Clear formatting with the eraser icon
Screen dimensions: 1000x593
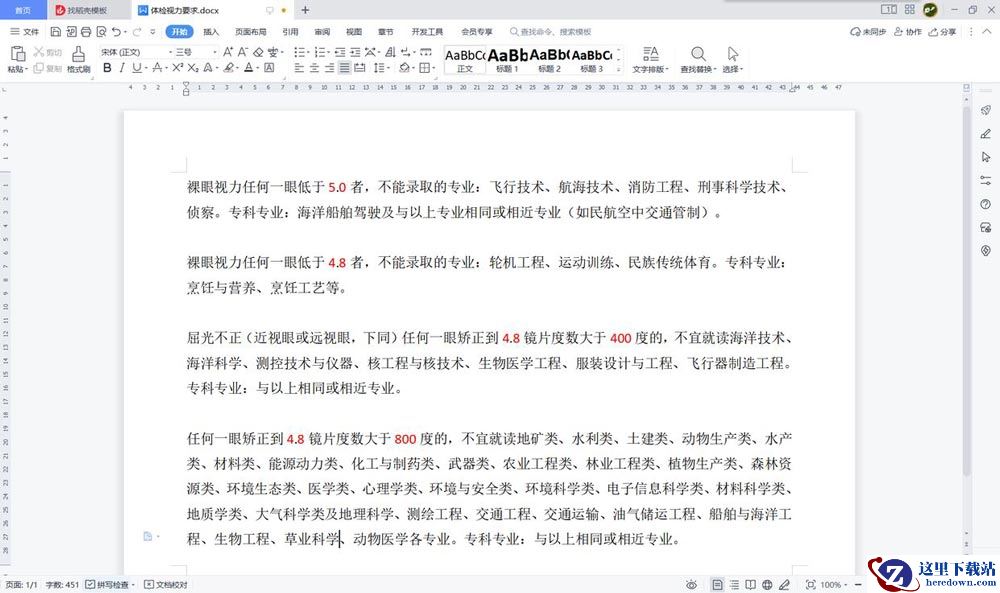tap(258, 52)
